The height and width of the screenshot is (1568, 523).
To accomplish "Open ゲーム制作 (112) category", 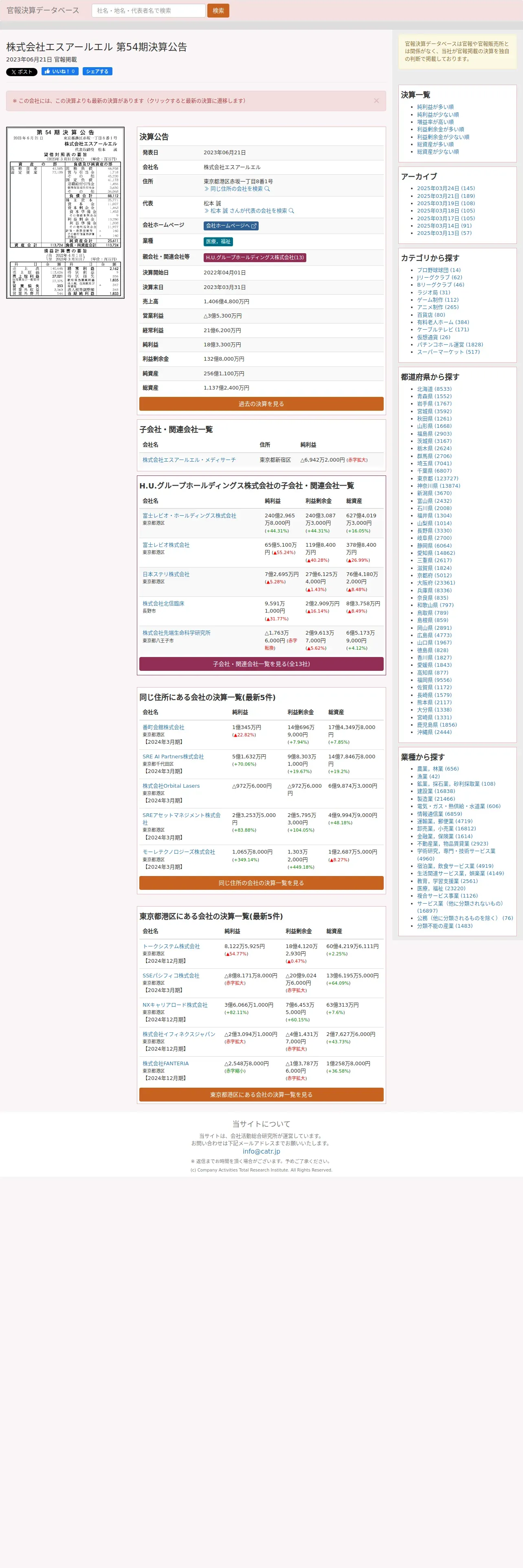I will click(438, 300).
